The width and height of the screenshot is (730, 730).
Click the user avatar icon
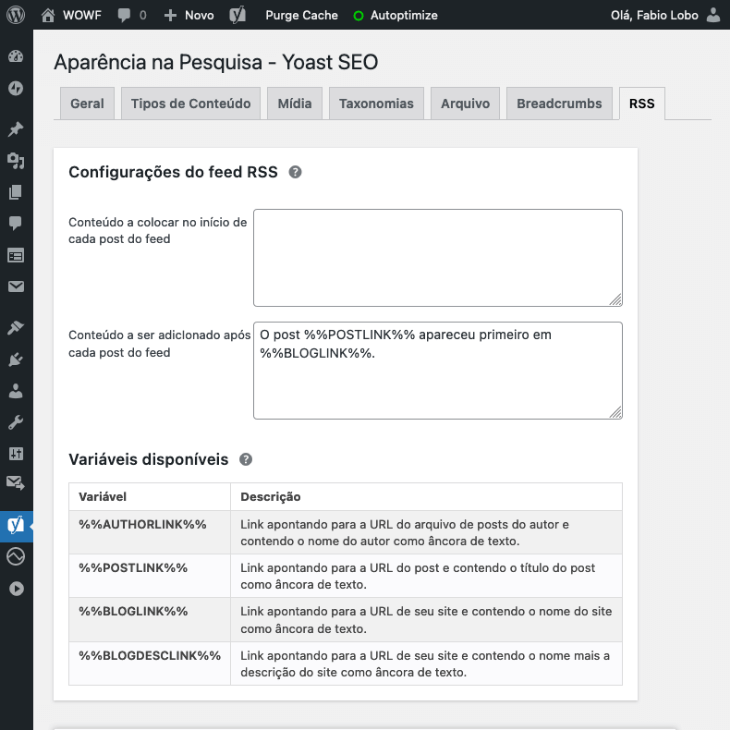pos(713,15)
